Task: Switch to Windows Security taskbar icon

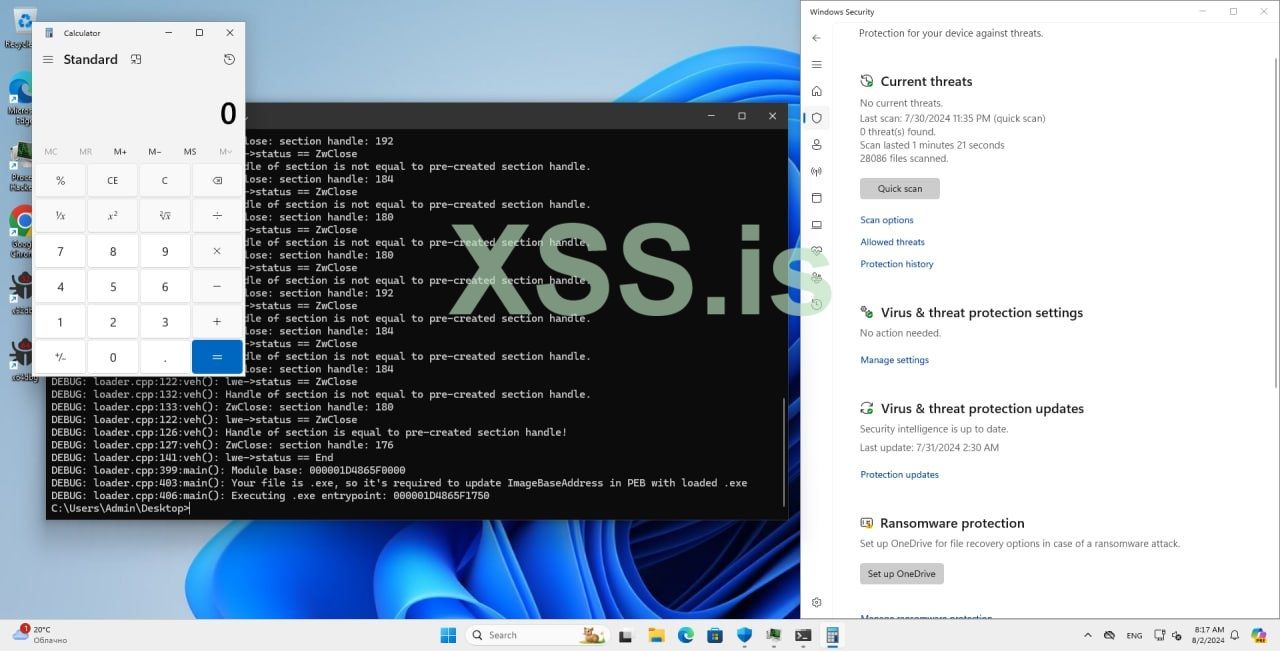Action: [744, 635]
